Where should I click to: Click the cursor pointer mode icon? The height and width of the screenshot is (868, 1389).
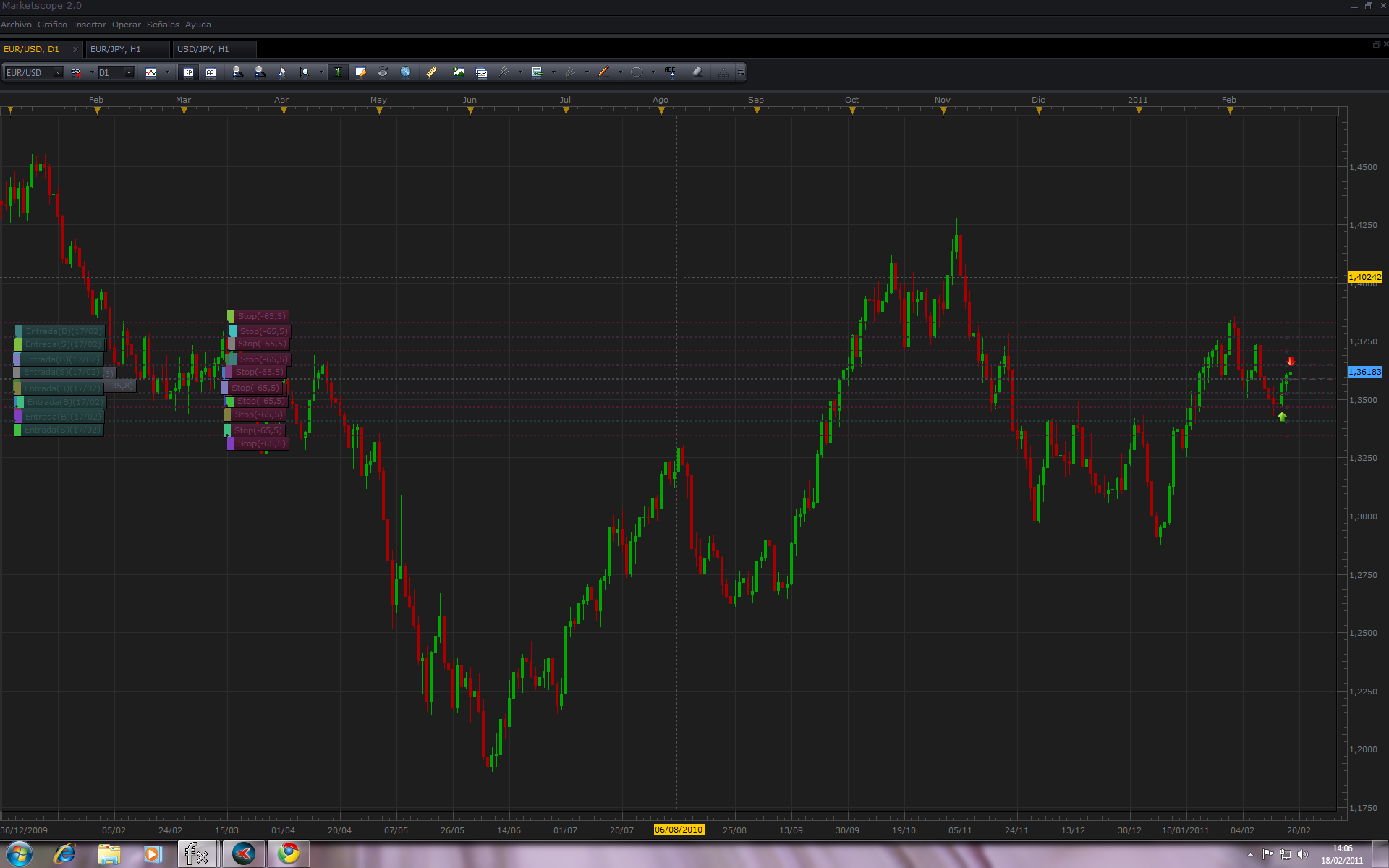[x=282, y=72]
